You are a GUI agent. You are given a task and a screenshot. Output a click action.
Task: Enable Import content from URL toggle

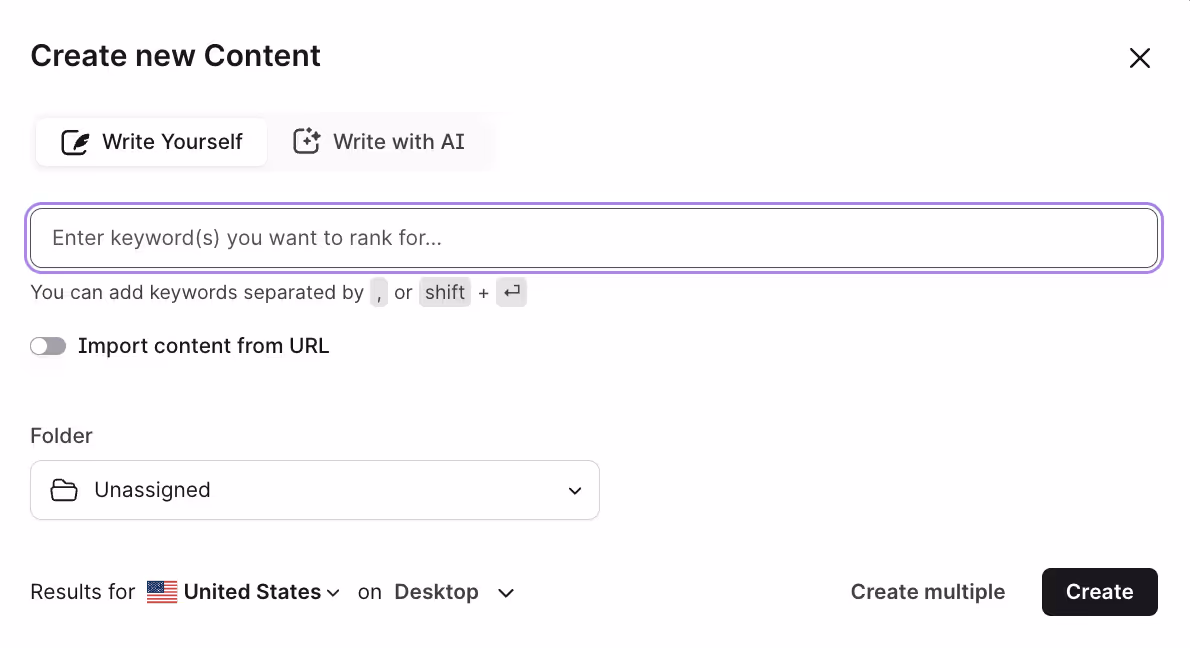tap(49, 346)
